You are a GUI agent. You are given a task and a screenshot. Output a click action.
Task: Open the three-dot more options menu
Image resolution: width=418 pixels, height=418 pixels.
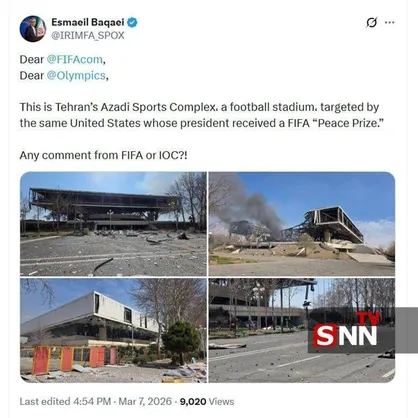tap(389, 22)
